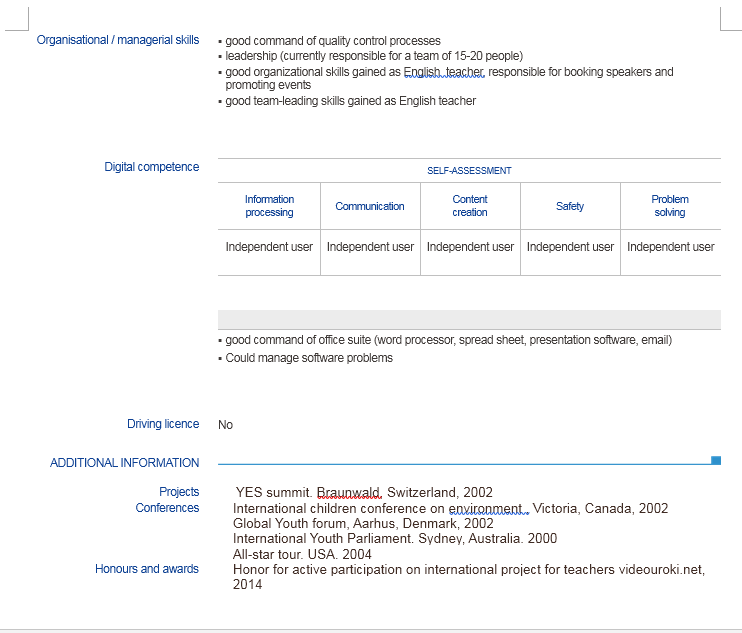Viewport: 742px width, 633px height.
Task: Click the gray shaded bar below the table
Action: (469, 320)
